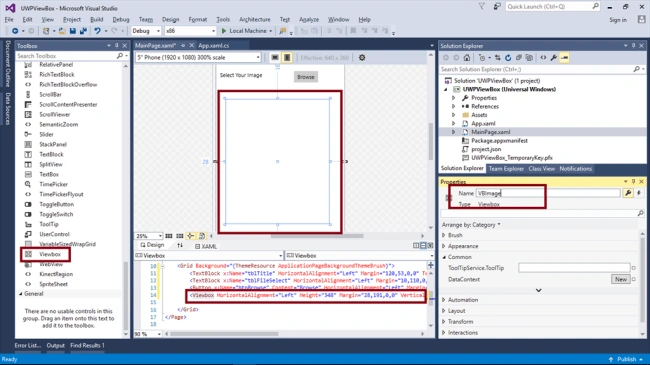Expand the Properties node in Solution Explorer
Viewport: 650px width, 365px height.
[x=454, y=98]
